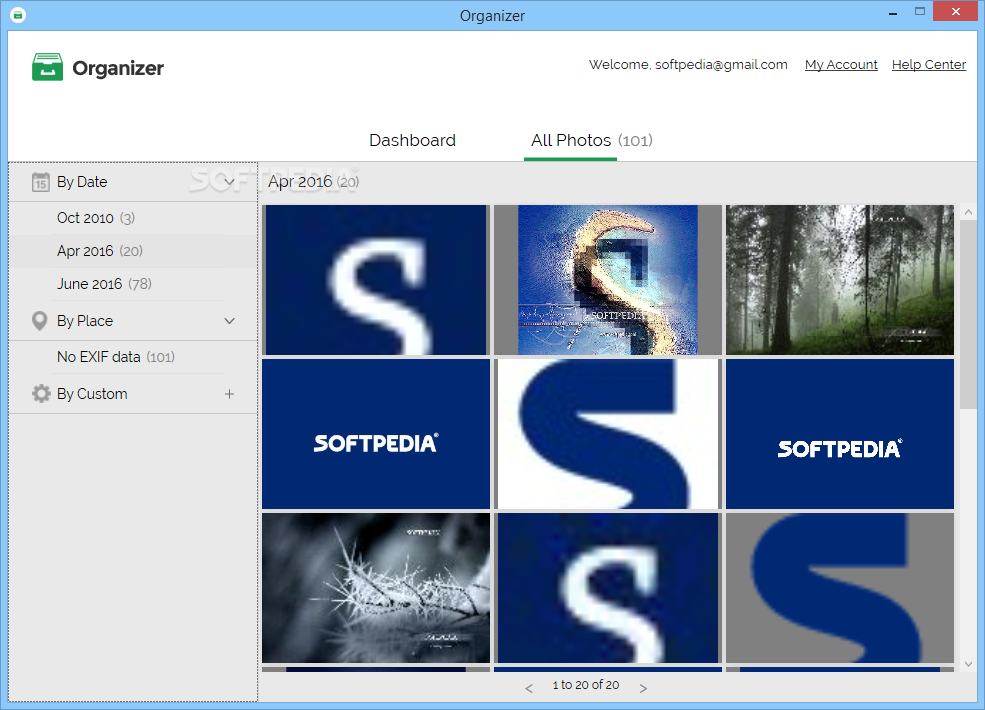Click the photo grid scrollbar up arrow
The height and width of the screenshot is (710, 985).
(968, 212)
